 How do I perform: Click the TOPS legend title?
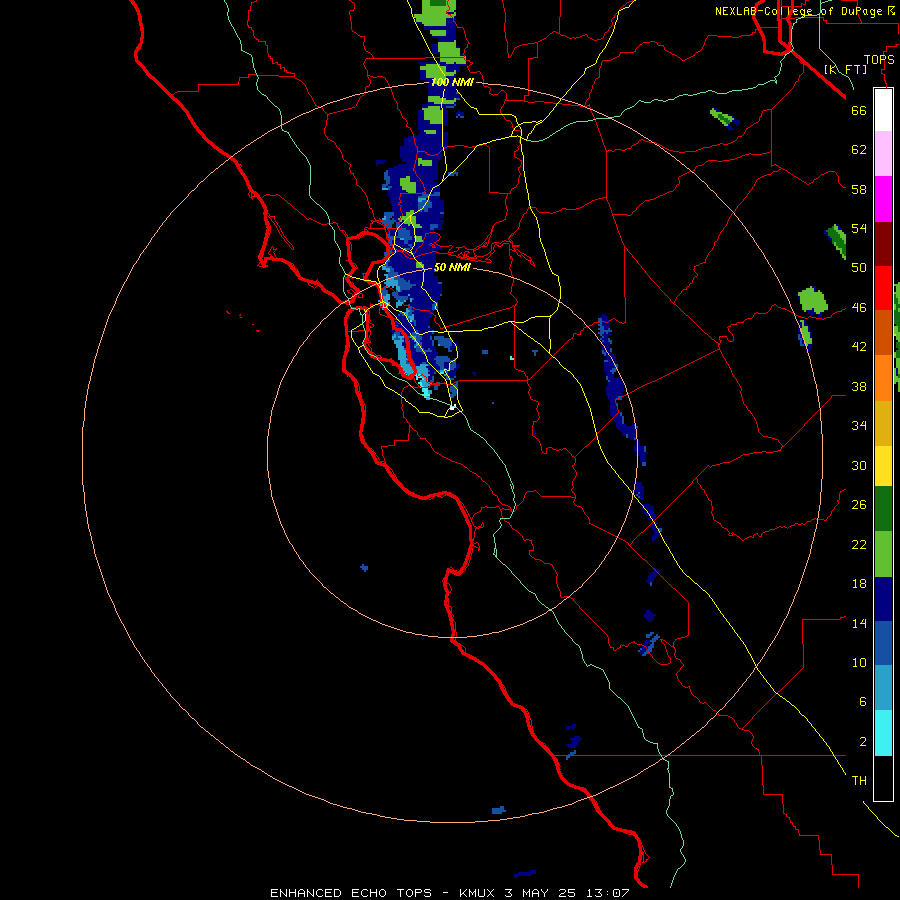[x=879, y=60]
